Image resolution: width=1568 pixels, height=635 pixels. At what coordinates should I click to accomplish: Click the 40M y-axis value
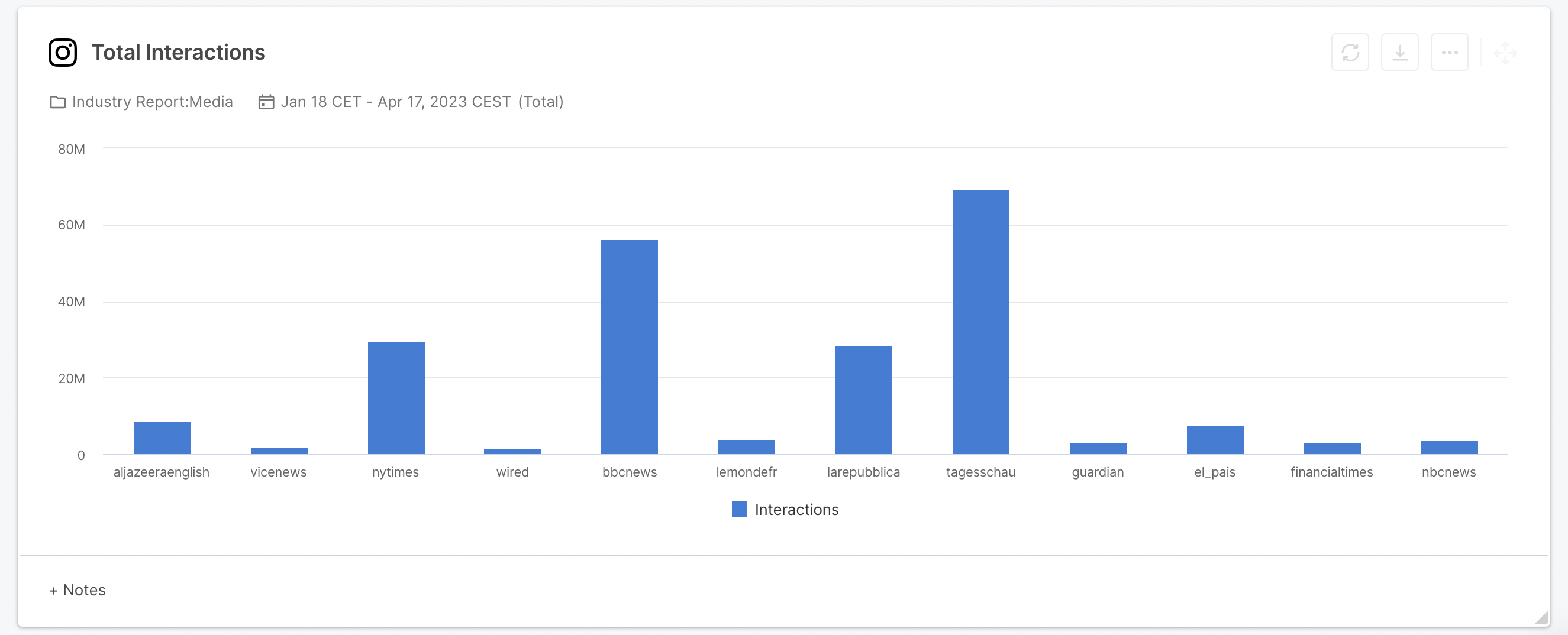[x=71, y=302]
